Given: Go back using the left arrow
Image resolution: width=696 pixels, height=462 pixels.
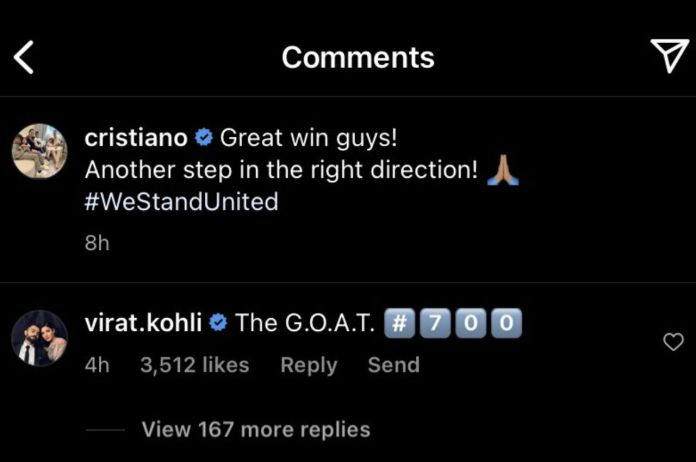Looking at the screenshot, I should pos(24,58).
